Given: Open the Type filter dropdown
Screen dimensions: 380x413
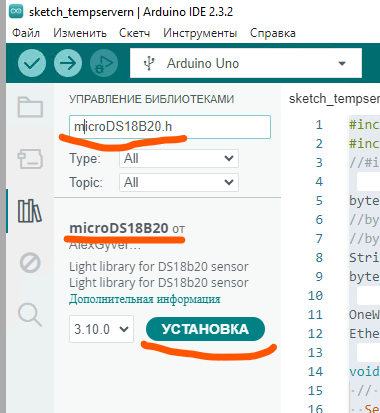Looking at the screenshot, I should pos(179,158).
